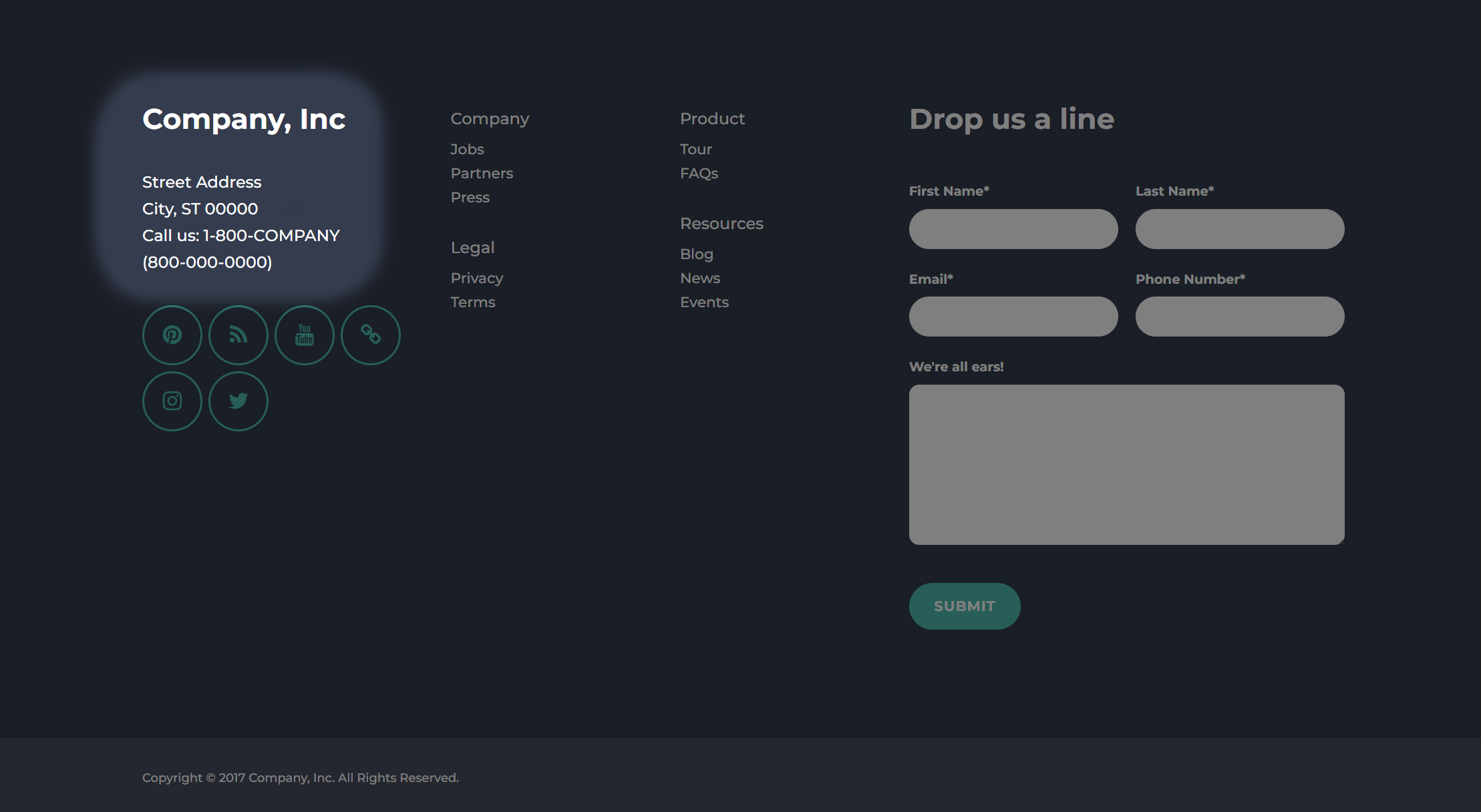
Task: Select the Email input field
Action: click(x=1013, y=317)
